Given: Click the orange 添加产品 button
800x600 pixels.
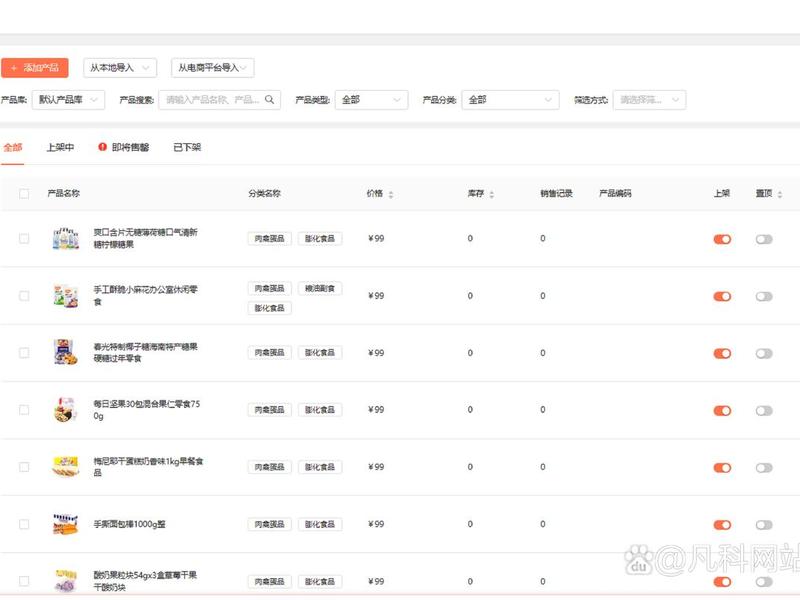Looking at the screenshot, I should 35,68.
